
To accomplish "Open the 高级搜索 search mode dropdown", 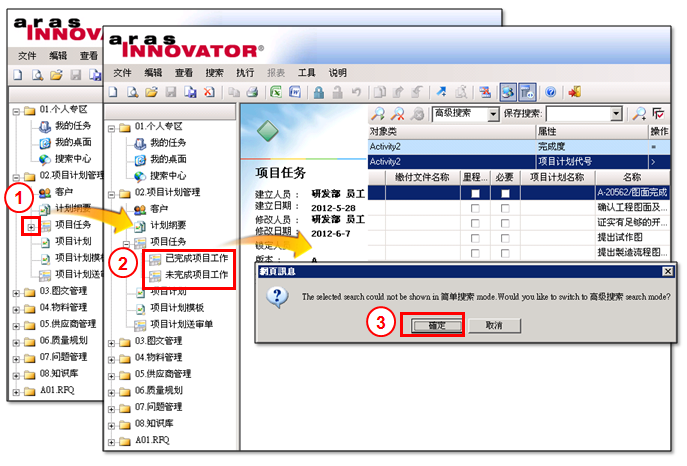I will pos(493,114).
